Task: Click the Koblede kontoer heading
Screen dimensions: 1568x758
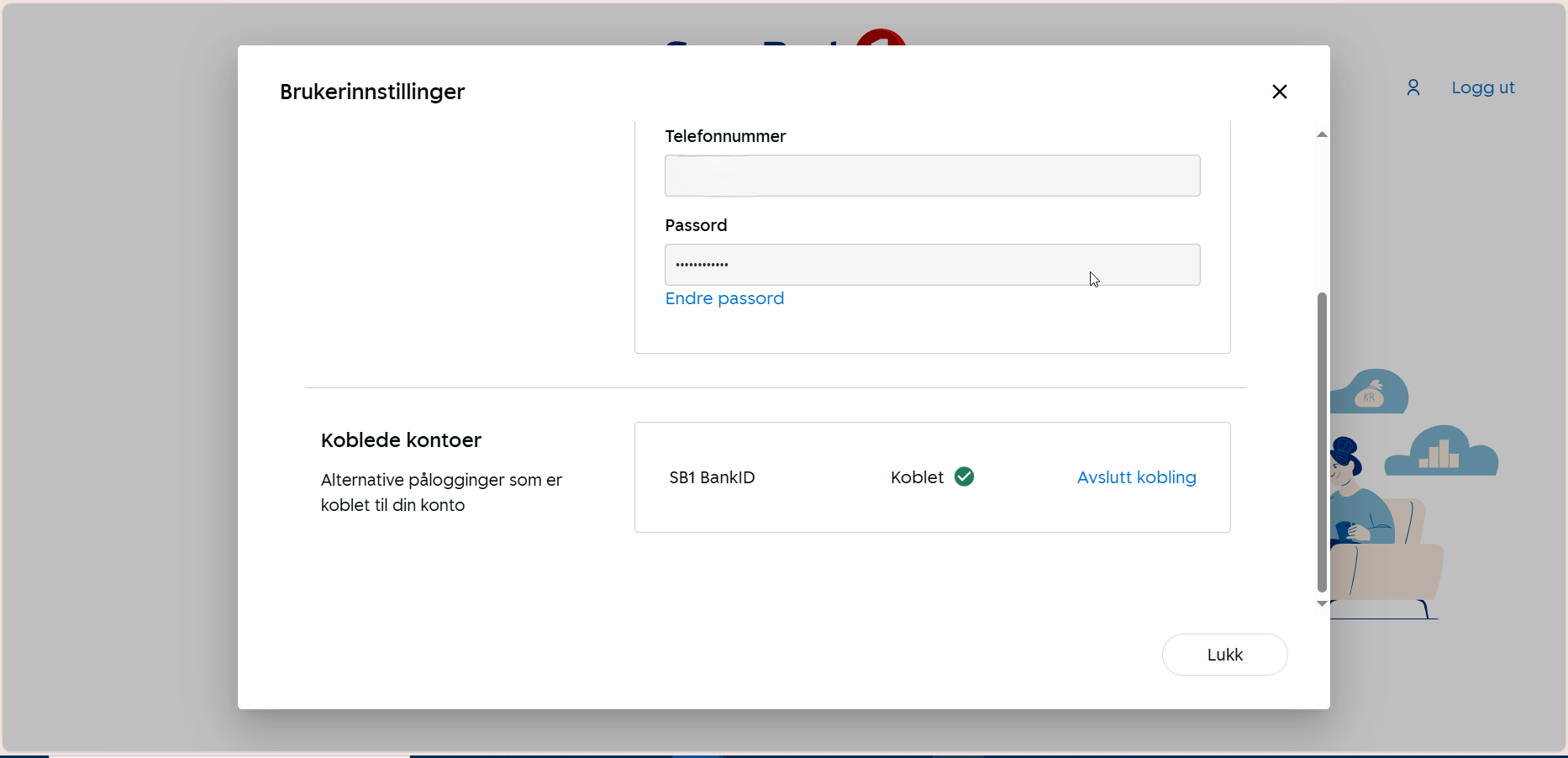Action: [401, 440]
